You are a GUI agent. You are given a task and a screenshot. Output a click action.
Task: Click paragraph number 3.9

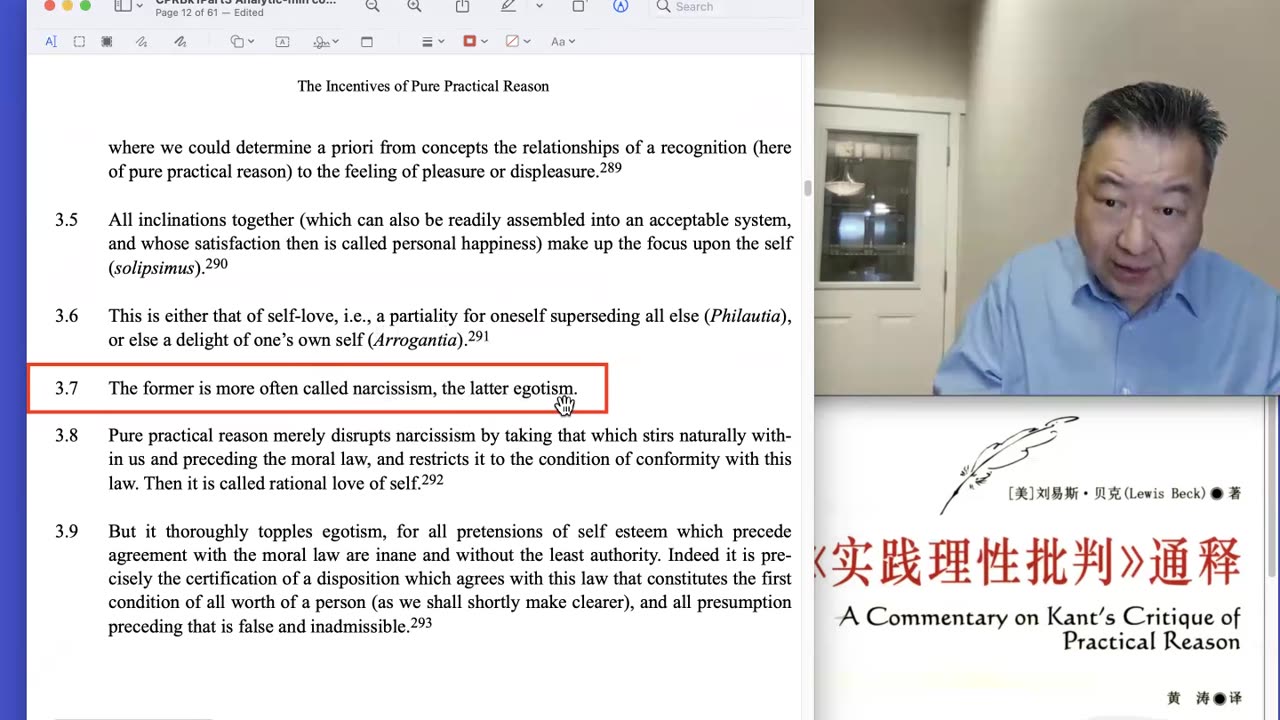pos(66,532)
